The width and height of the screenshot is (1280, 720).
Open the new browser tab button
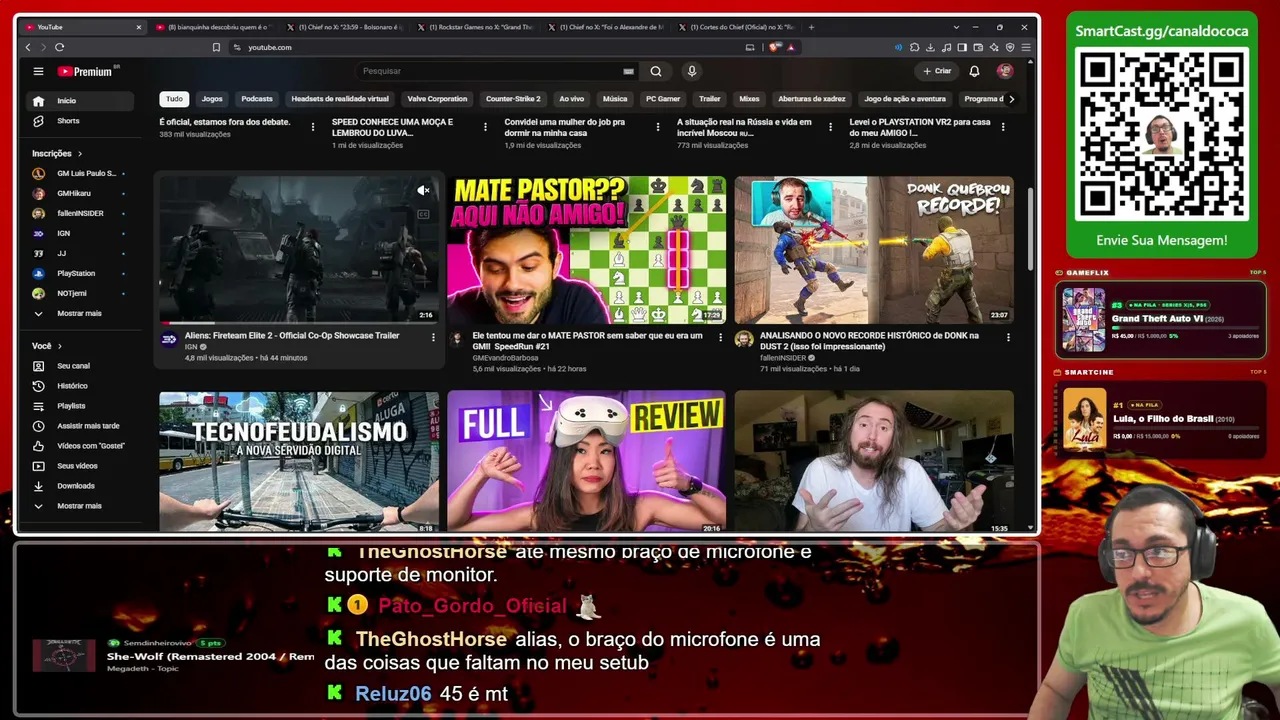tap(811, 27)
